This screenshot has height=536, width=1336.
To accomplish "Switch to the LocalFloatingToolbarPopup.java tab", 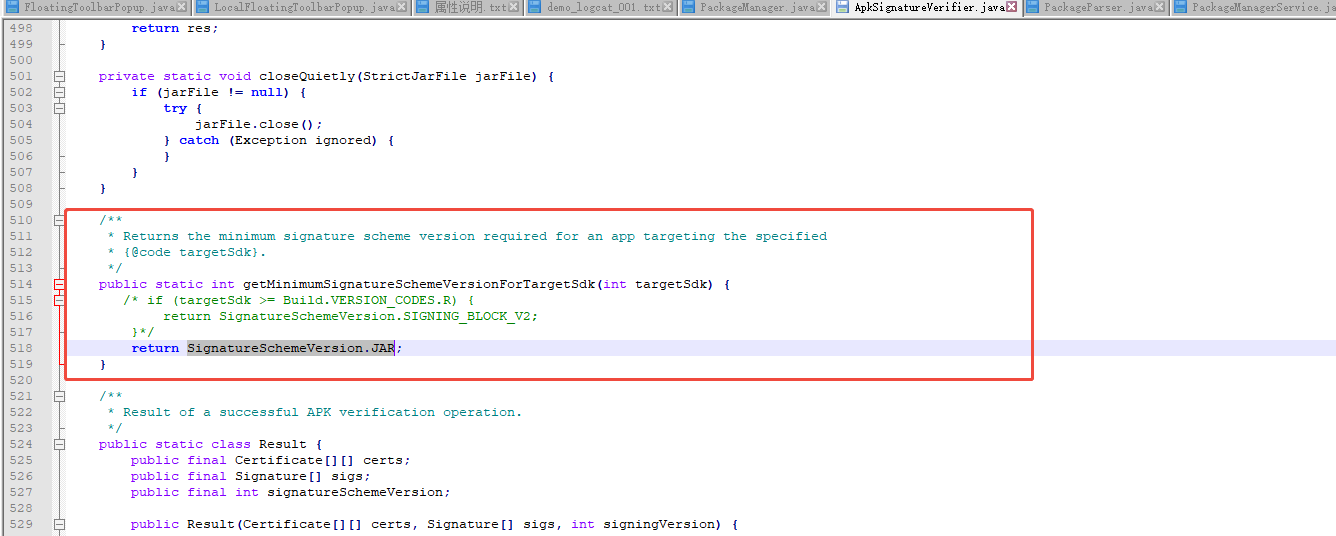I will [300, 8].
